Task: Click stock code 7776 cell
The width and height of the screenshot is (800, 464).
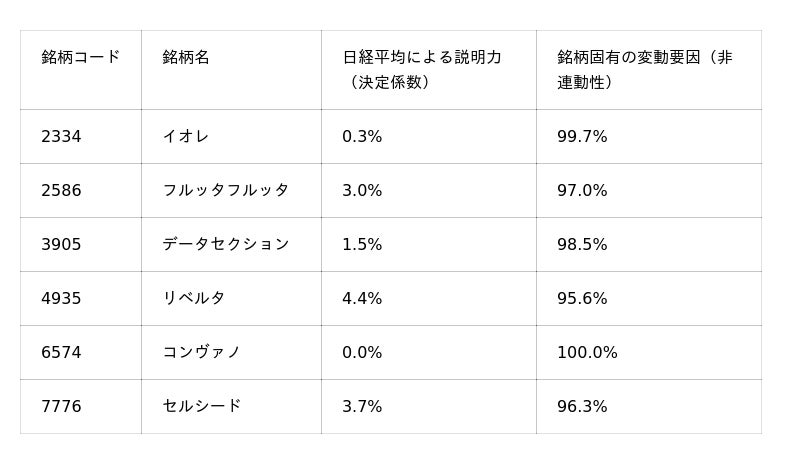Action: pyautogui.click(x=61, y=407)
